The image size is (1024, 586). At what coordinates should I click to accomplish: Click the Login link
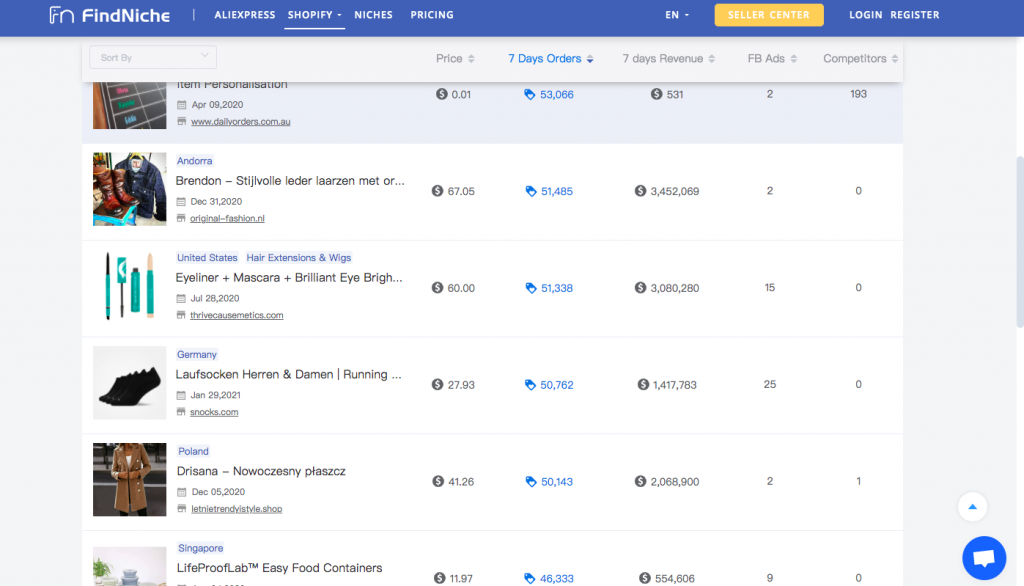(865, 15)
